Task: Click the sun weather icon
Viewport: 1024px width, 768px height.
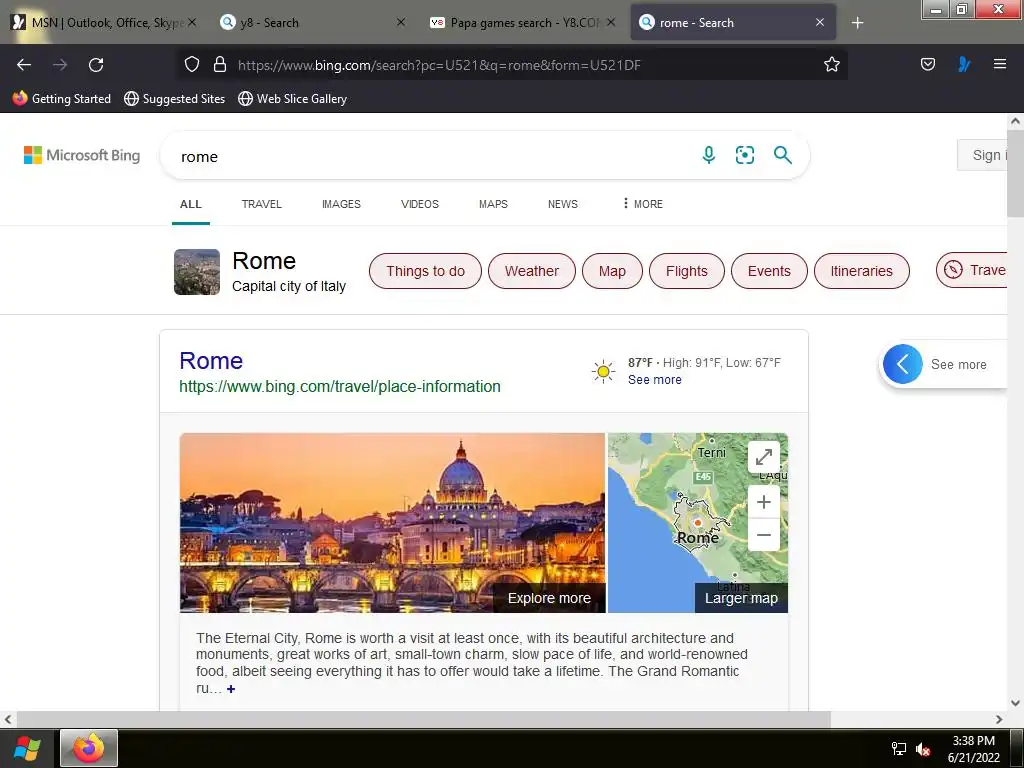Action: [603, 371]
